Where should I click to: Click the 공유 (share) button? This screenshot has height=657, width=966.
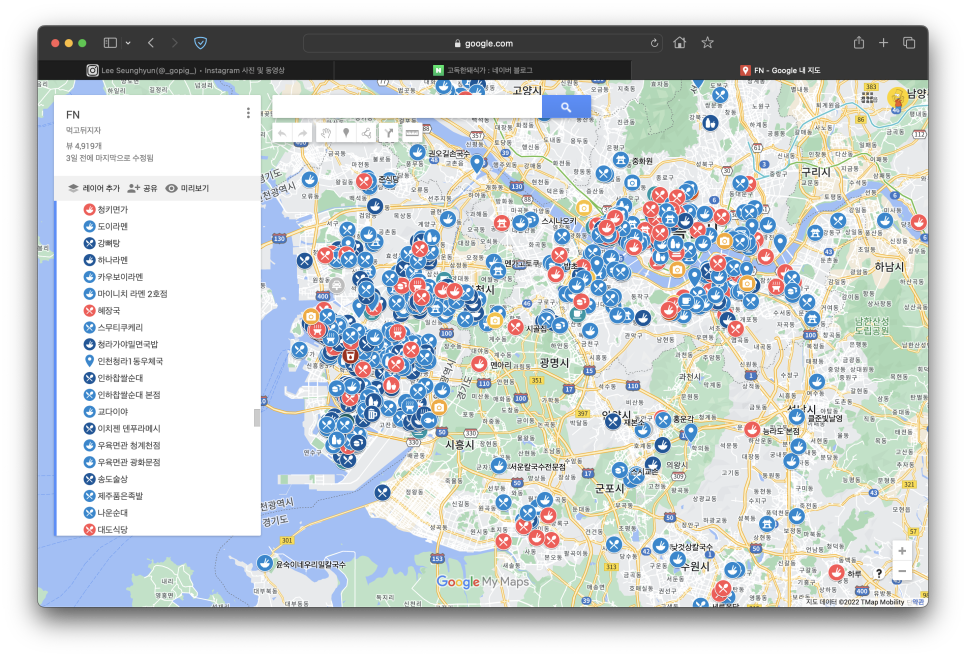point(142,188)
